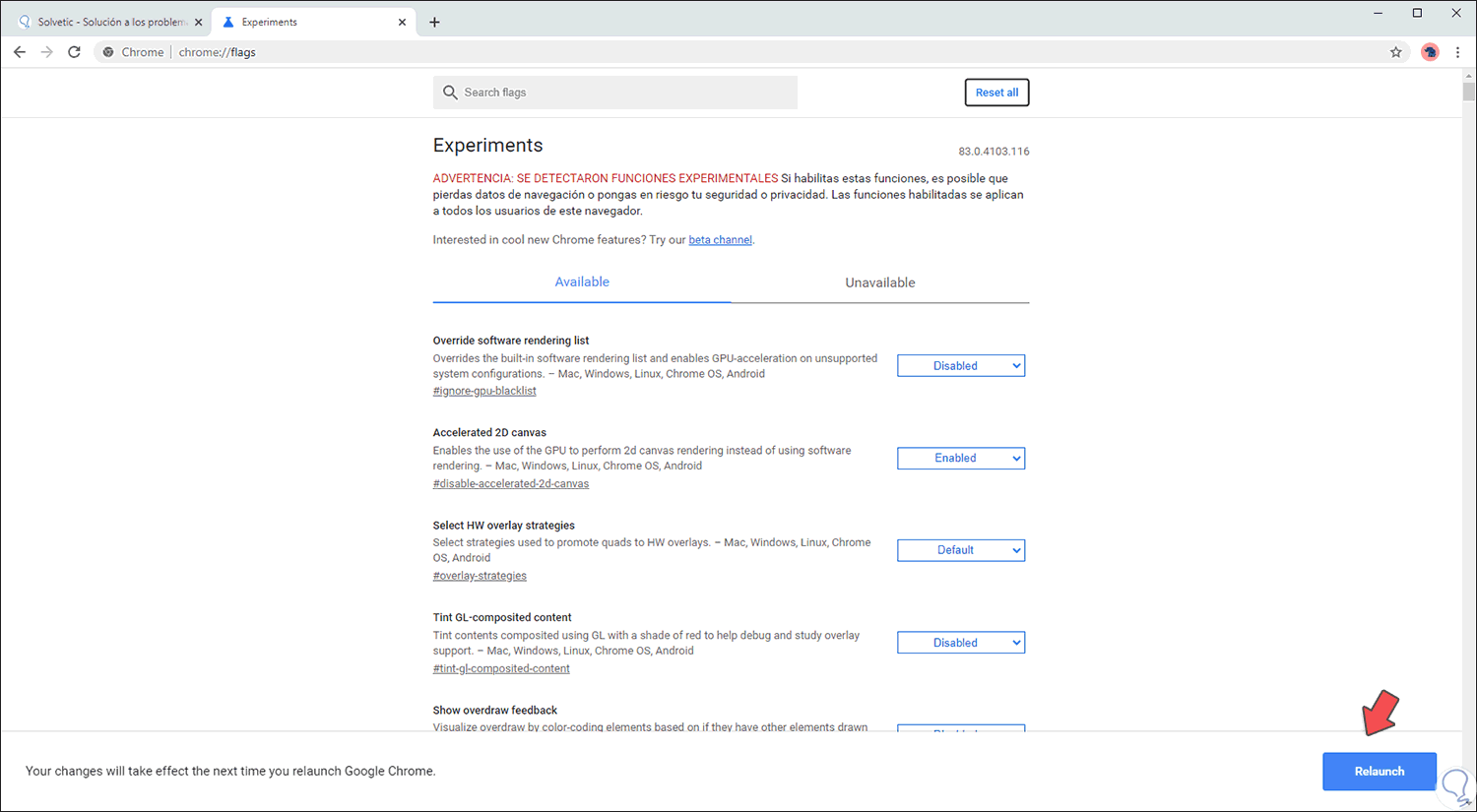This screenshot has height=812, width=1477.
Task: Select the Available tab
Action: (582, 282)
